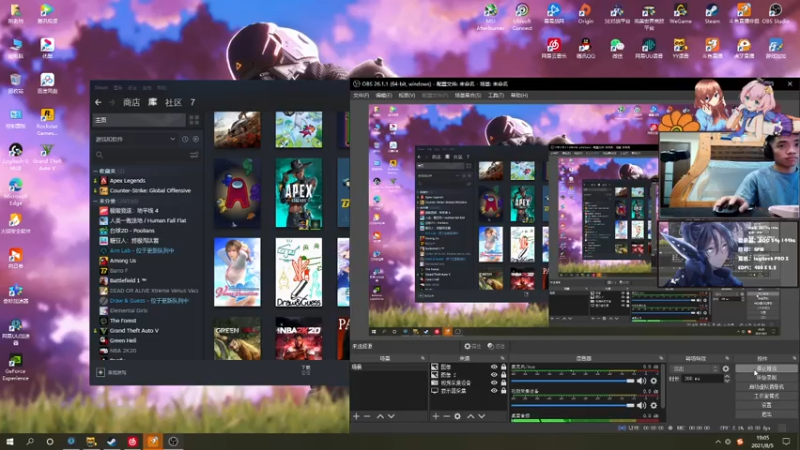
Task: Undock the Sources panel using its header icon
Action: click(x=503, y=359)
